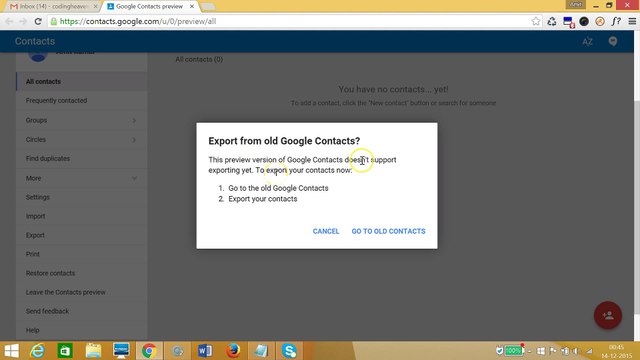
Task: Click the volume tray icon
Action: coord(576,351)
